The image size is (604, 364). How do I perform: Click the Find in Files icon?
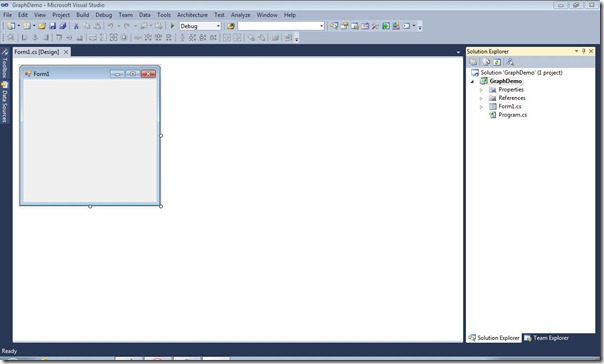pos(231,26)
